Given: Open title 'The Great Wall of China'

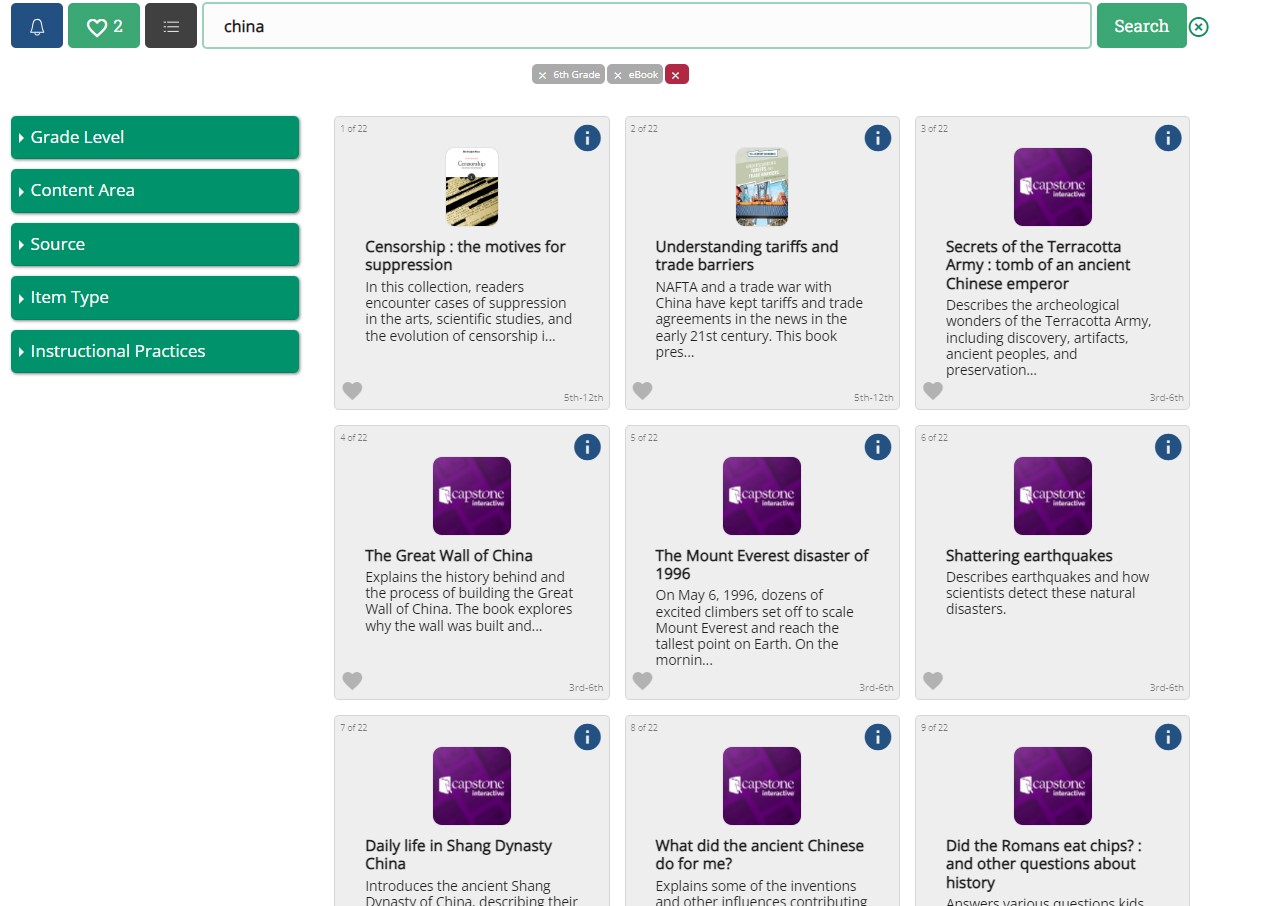Looking at the screenshot, I should pos(449,556).
